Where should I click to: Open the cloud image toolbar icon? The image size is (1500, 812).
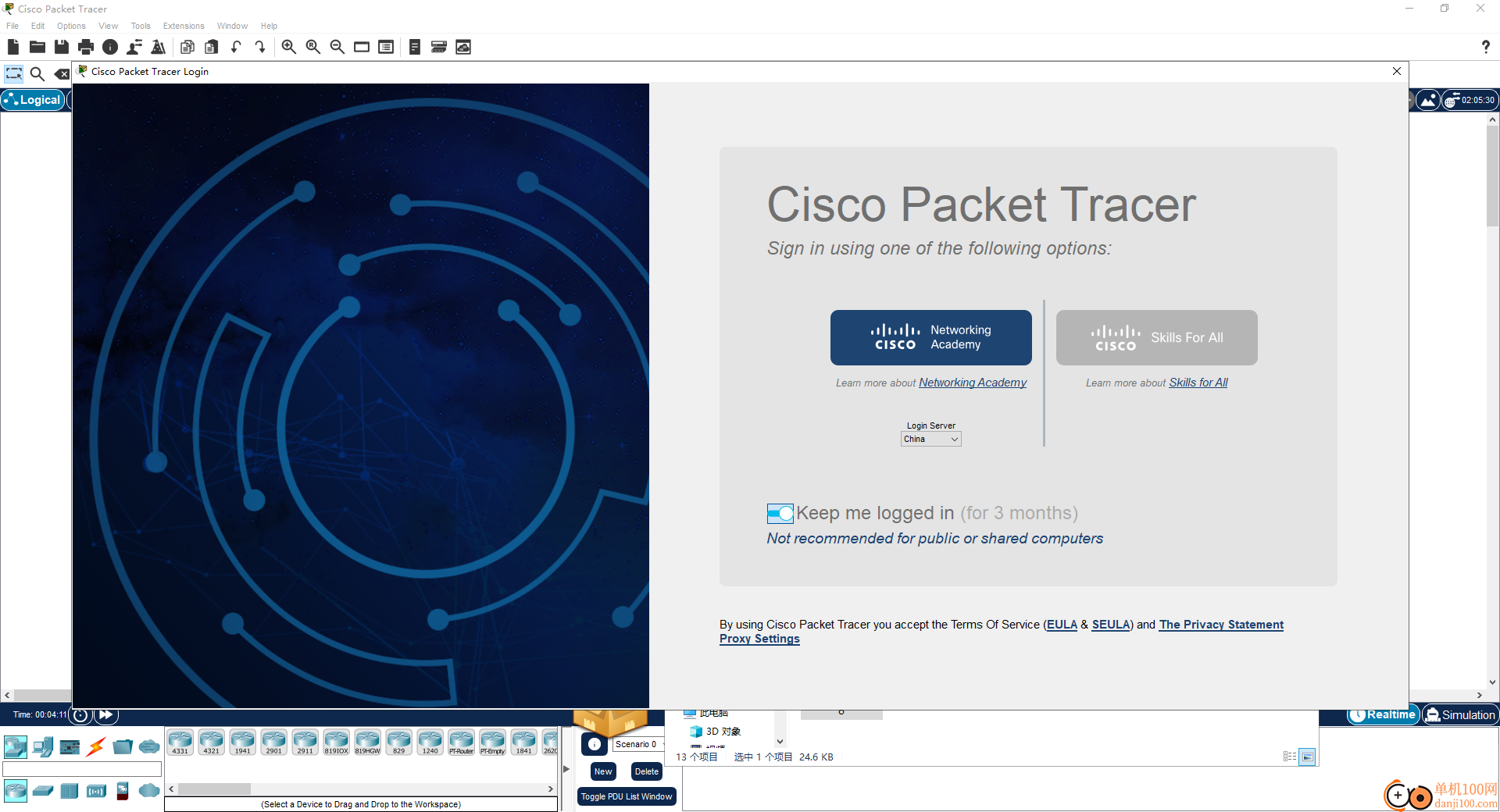click(463, 47)
